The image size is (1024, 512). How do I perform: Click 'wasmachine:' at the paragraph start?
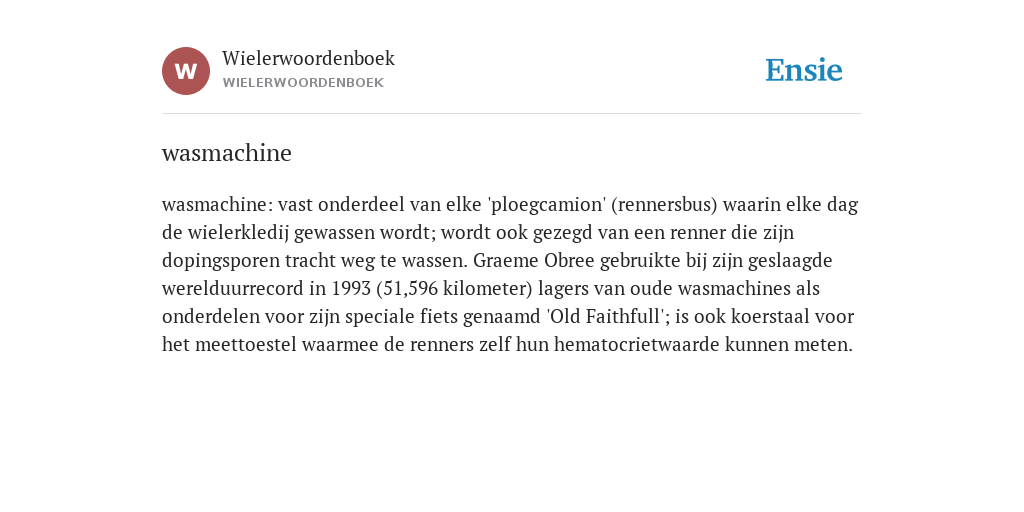click(x=217, y=205)
